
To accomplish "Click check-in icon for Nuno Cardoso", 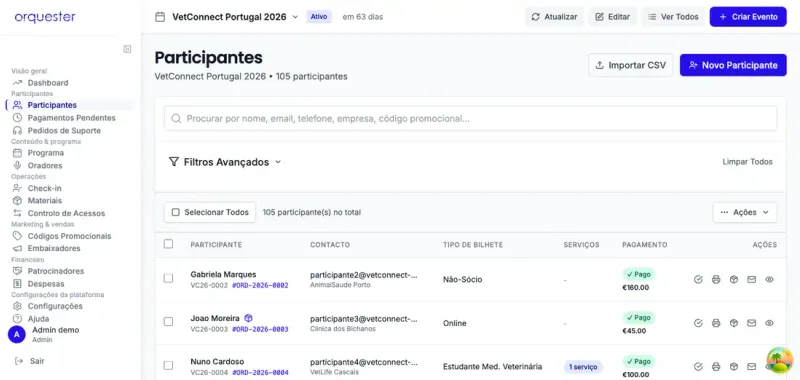I will (x=698, y=367).
